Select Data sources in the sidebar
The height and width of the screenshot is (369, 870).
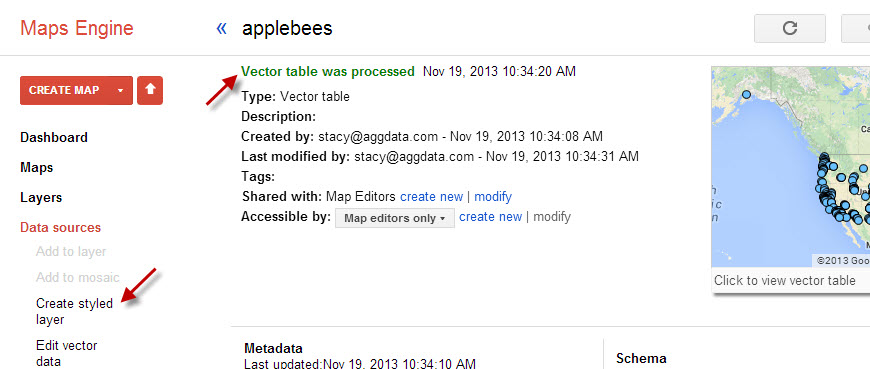pyautogui.click(x=60, y=228)
